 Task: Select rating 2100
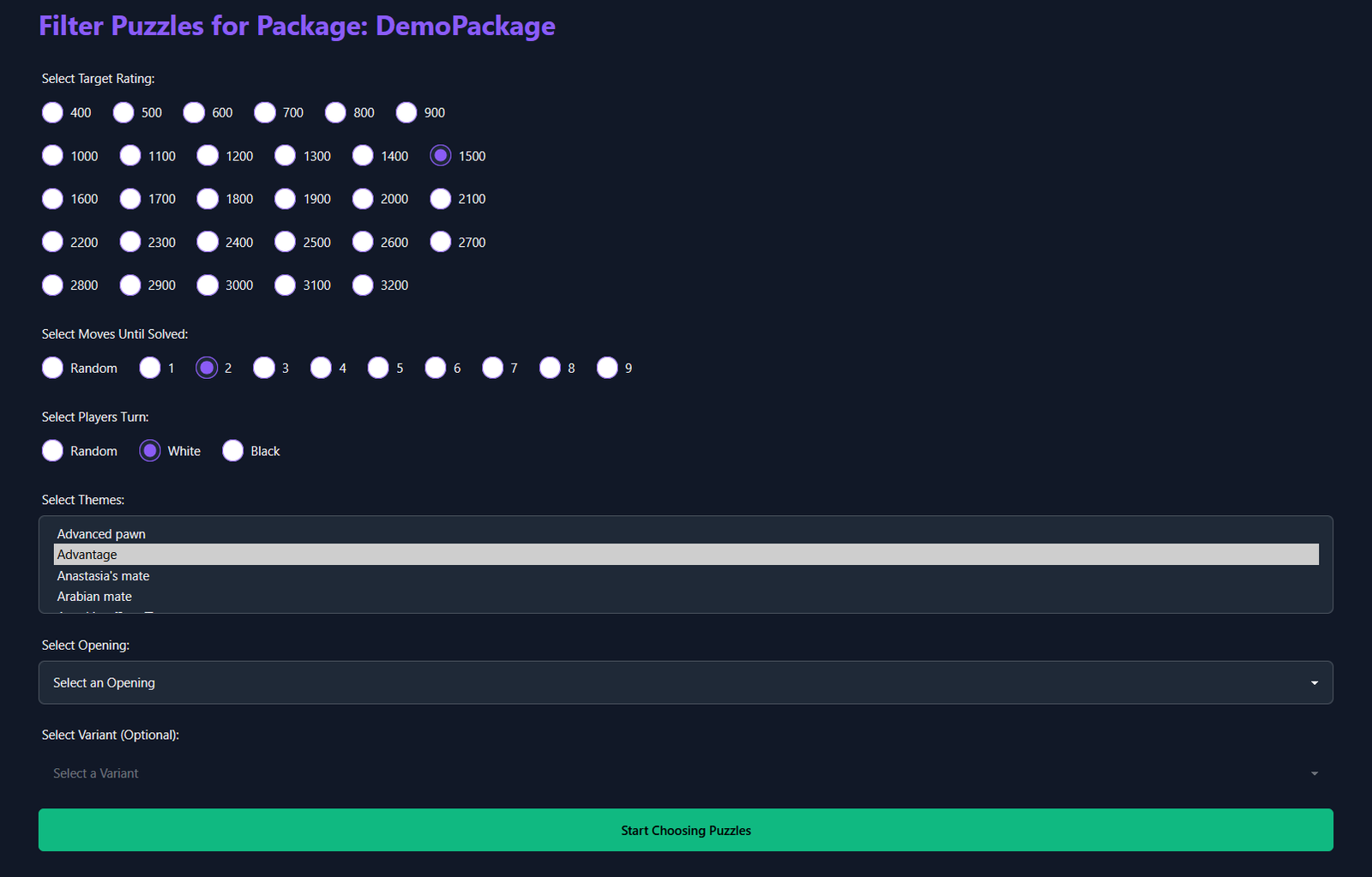[441, 198]
